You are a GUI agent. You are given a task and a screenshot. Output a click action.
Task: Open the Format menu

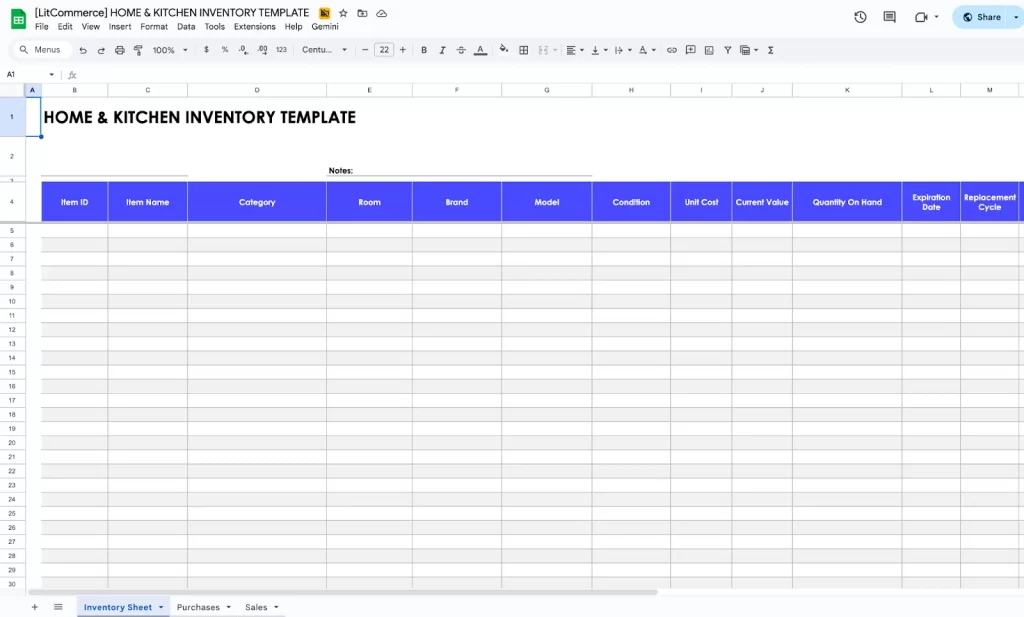153,27
